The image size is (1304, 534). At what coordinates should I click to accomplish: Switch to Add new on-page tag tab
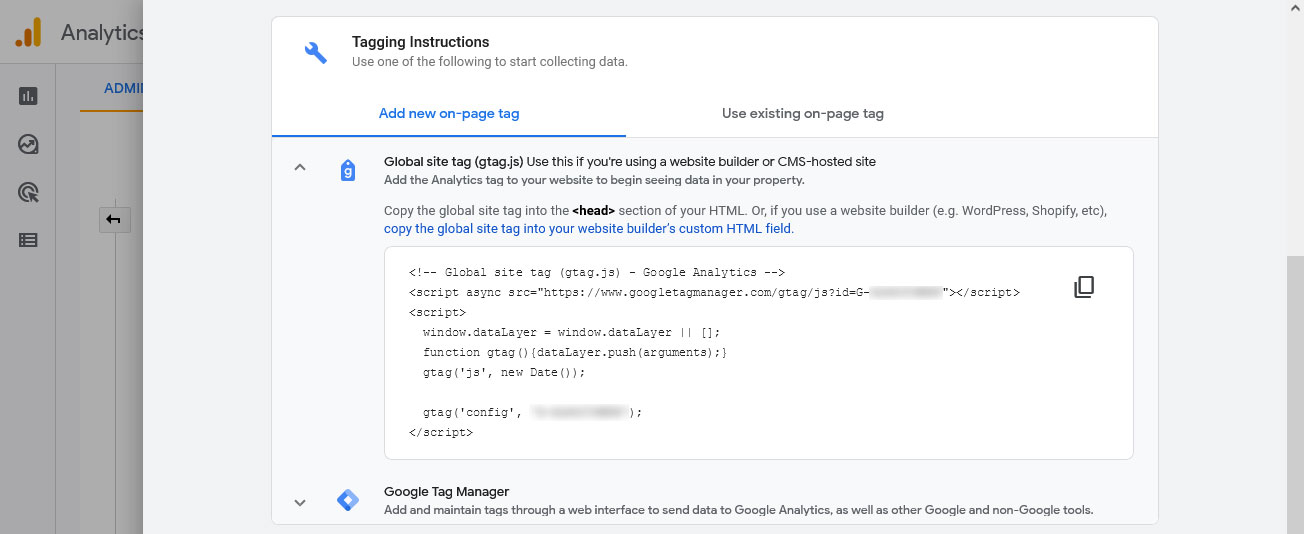pyautogui.click(x=449, y=113)
